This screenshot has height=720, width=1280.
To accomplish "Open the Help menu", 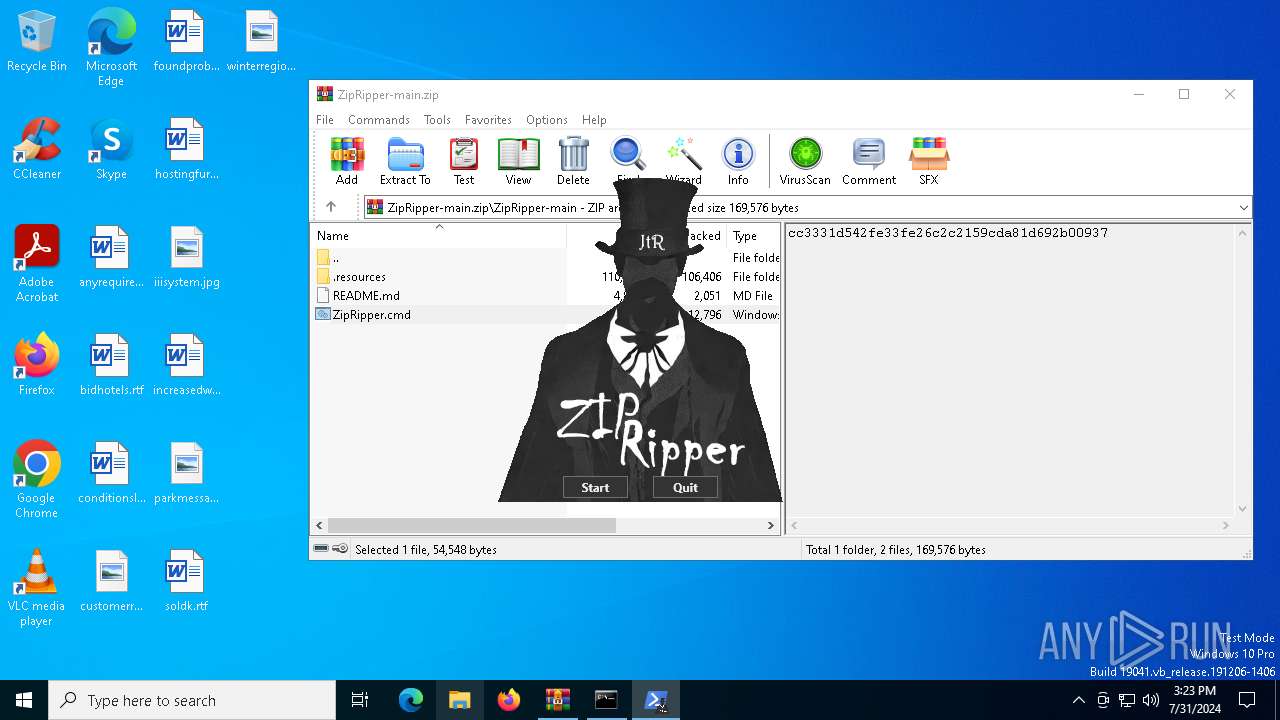I will [594, 119].
